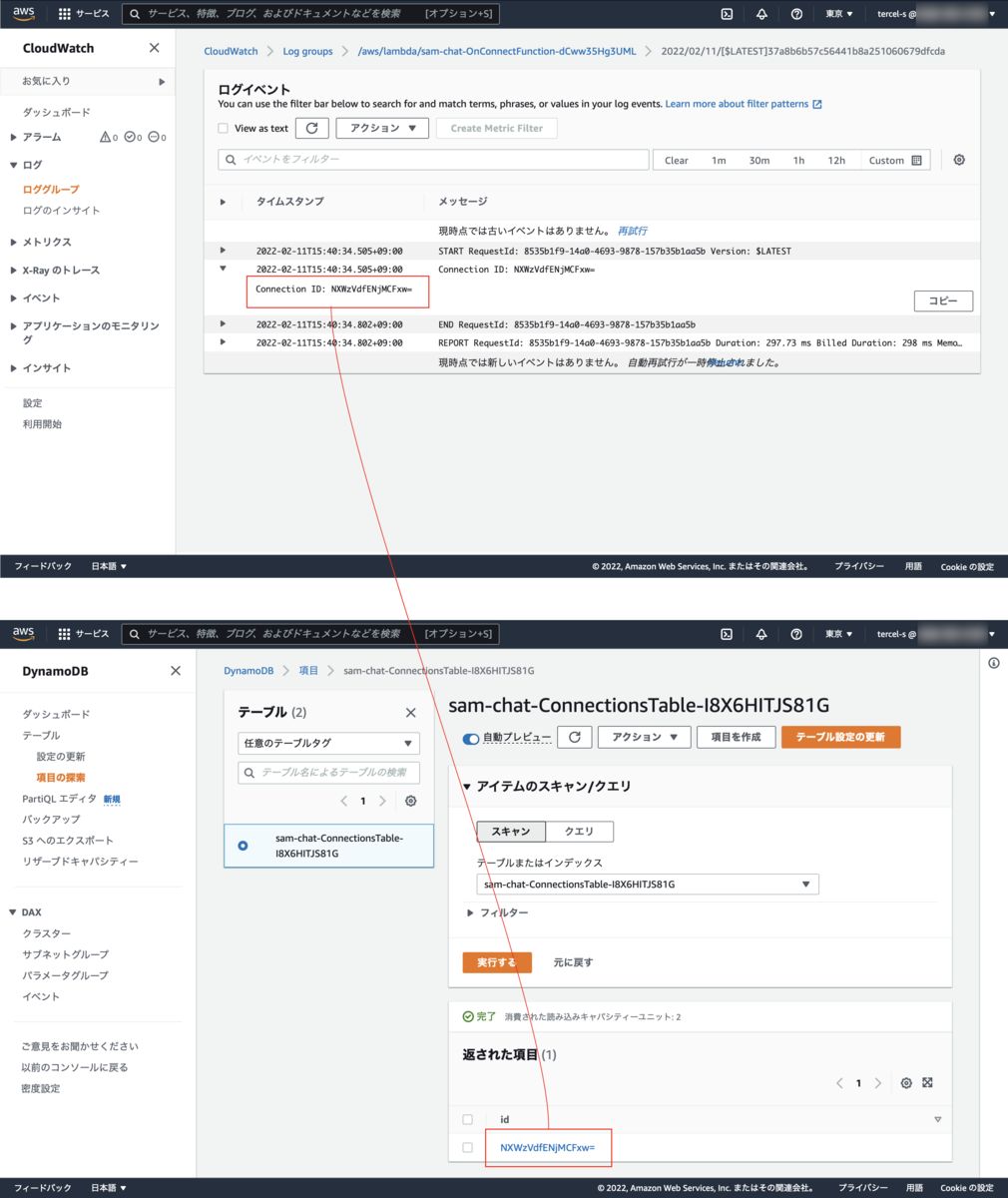1008x1198 pixels.
Task: Close the DynamoDB sidebar with X
Action: point(176,671)
